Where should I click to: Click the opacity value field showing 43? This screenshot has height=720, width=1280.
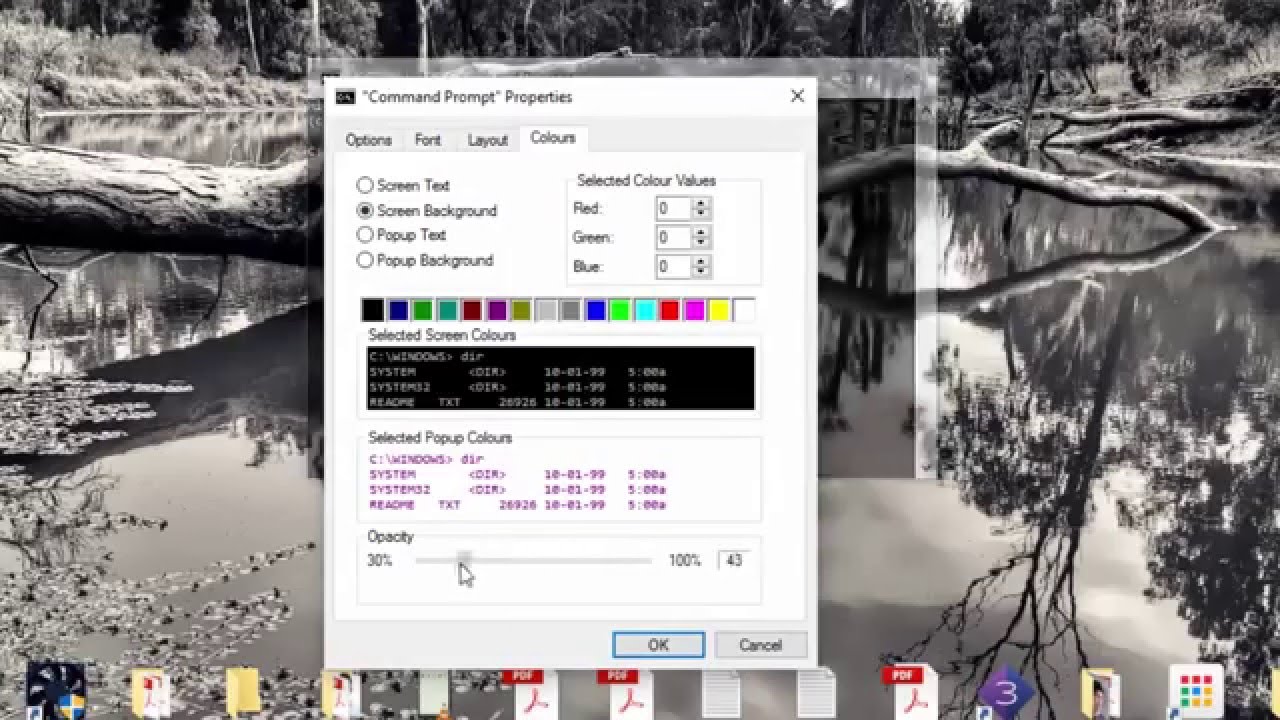[734, 561]
